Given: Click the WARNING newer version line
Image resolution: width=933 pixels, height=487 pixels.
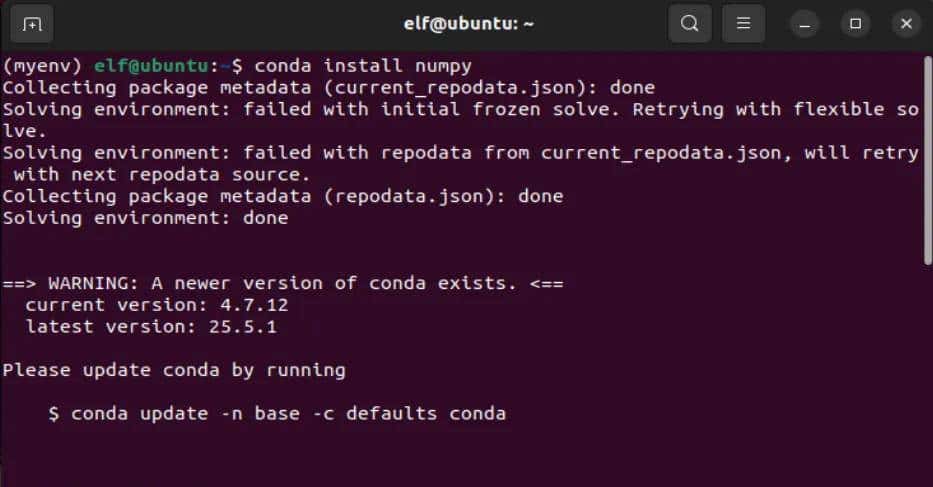Looking at the screenshot, I should pyautogui.click(x=282, y=283).
